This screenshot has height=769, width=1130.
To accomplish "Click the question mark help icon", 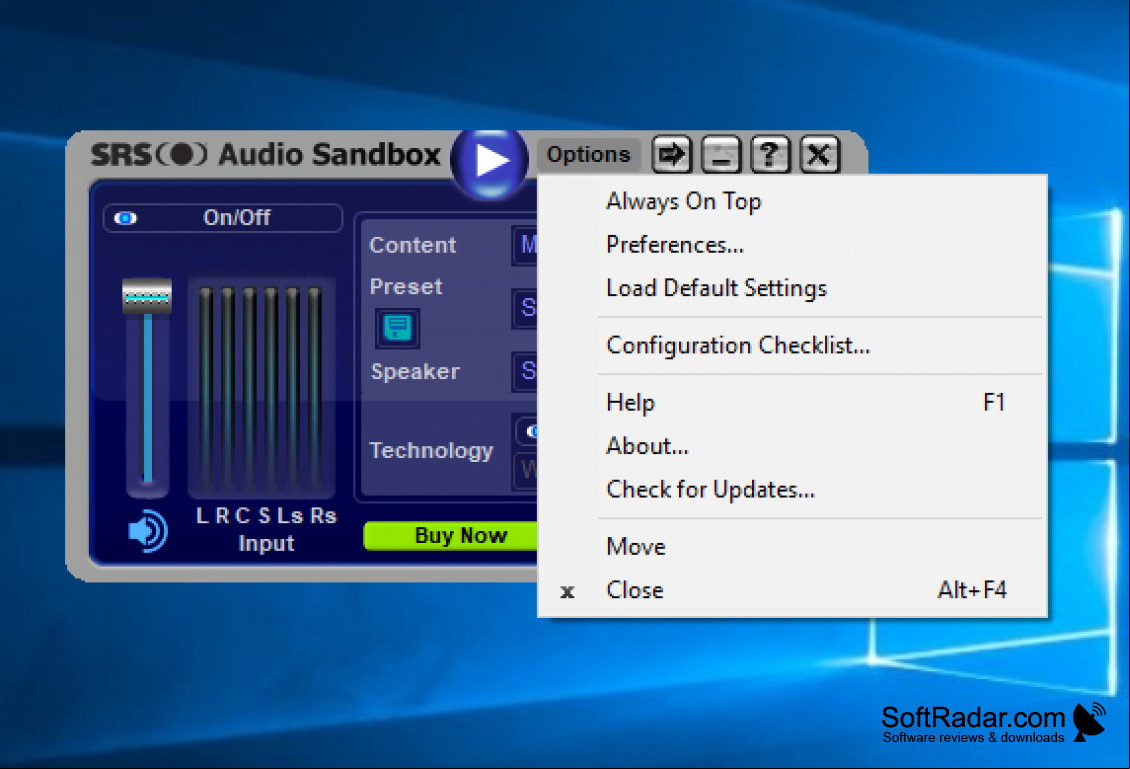I will 770,154.
